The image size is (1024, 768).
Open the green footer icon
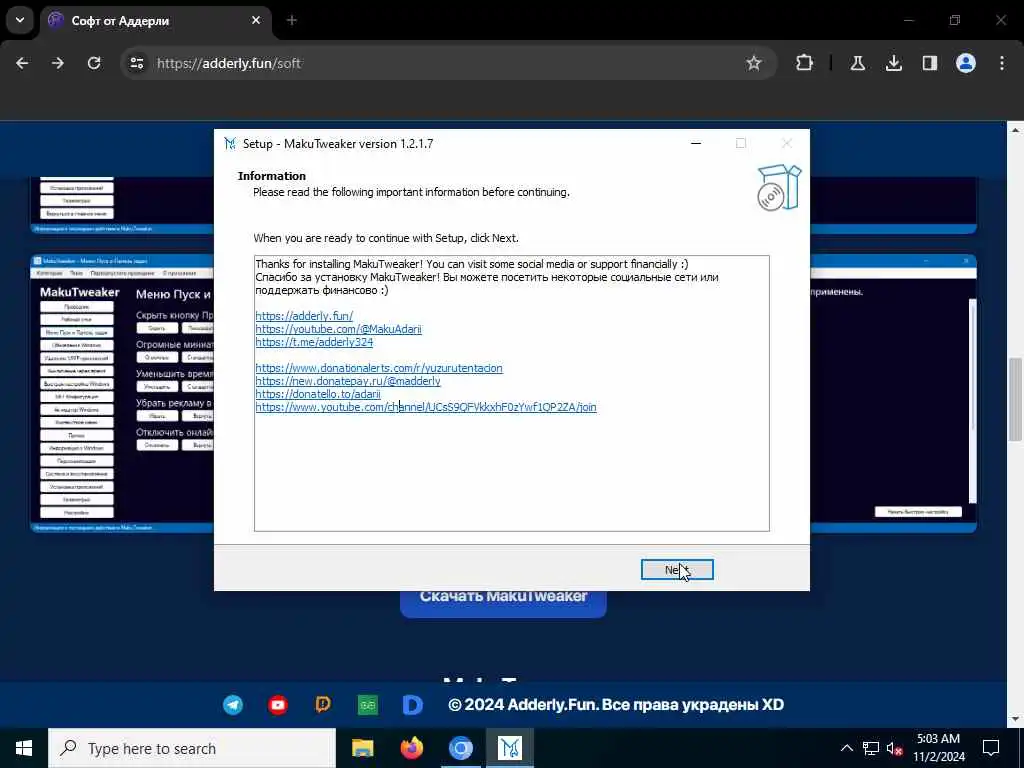coord(368,705)
